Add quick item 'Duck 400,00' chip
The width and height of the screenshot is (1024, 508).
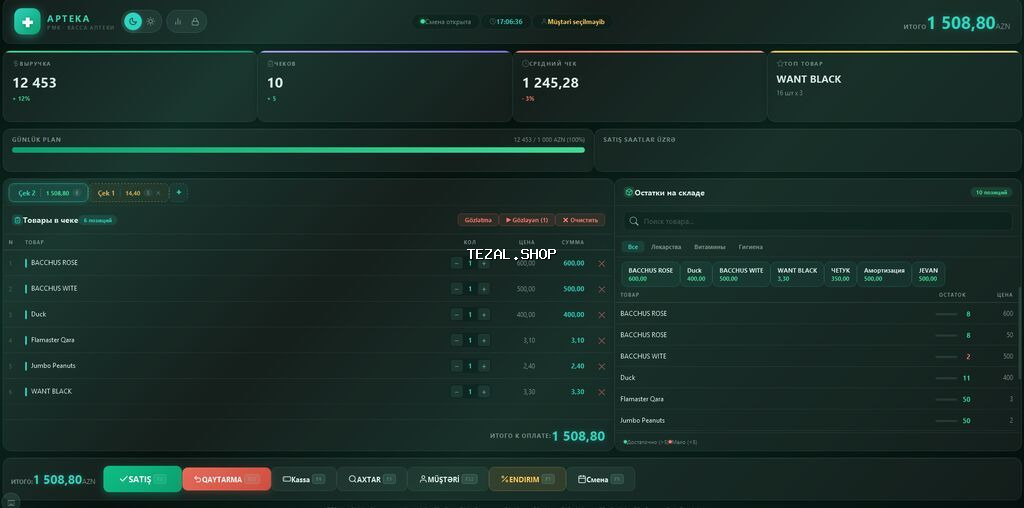696,274
